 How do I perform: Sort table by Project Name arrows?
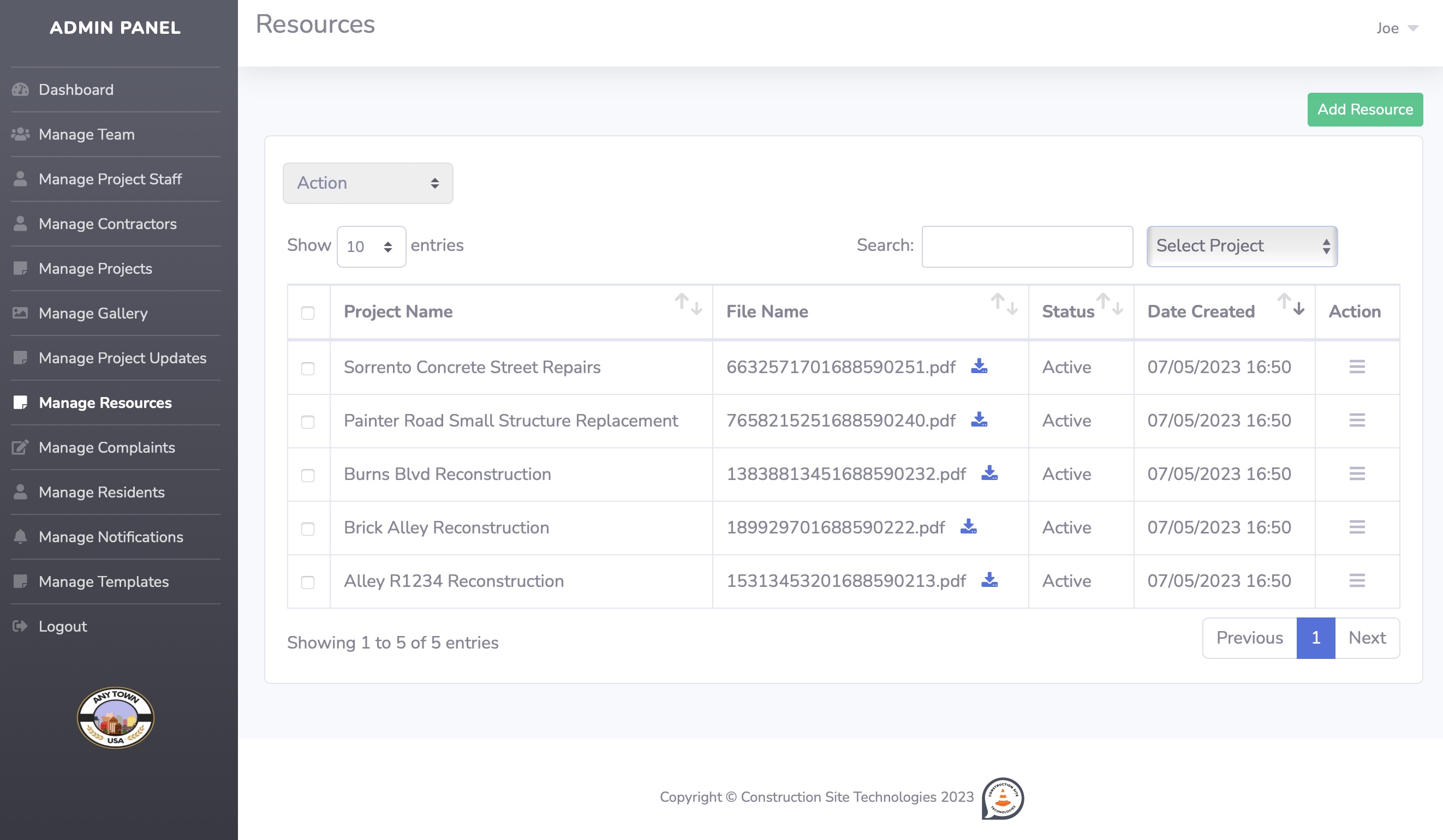point(688,303)
